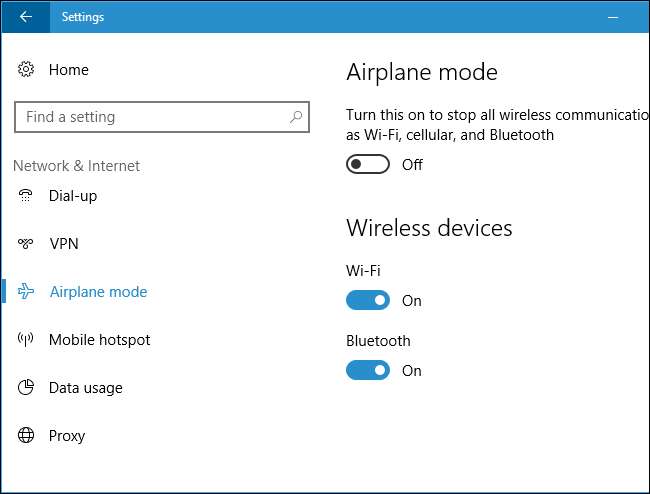The width and height of the screenshot is (650, 494).
Task: Click the back arrow in title bar
Action: tap(25, 17)
